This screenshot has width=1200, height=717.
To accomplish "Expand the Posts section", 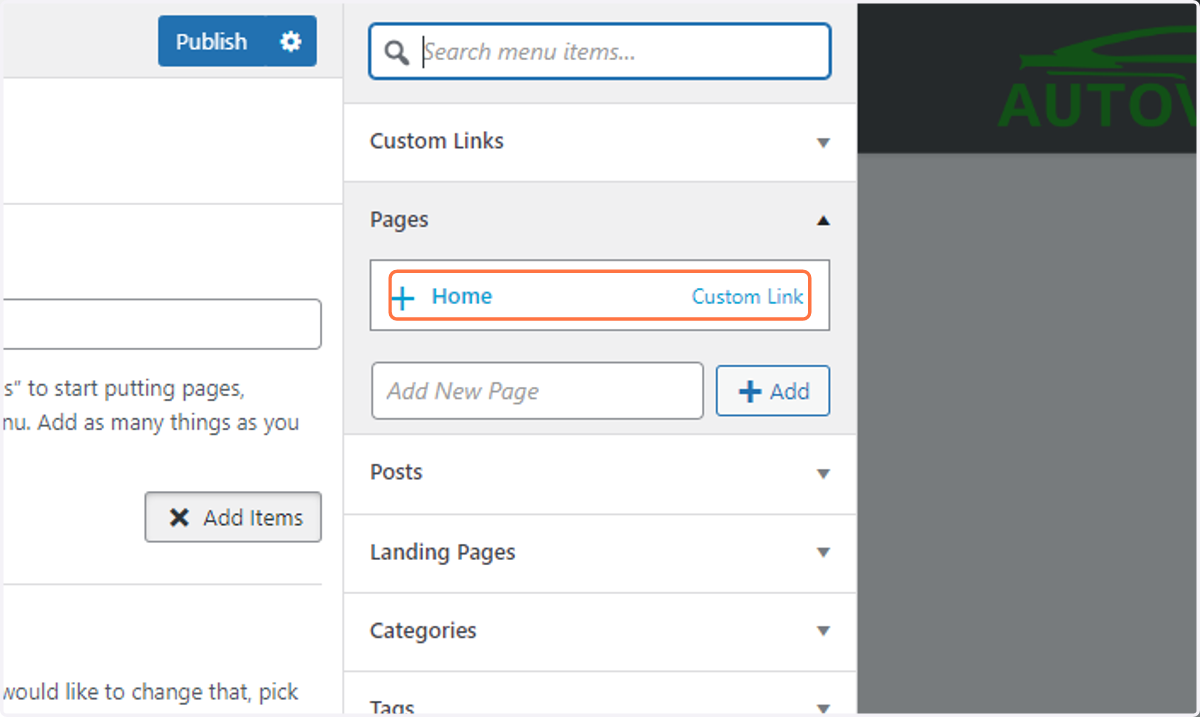I will (x=600, y=473).
